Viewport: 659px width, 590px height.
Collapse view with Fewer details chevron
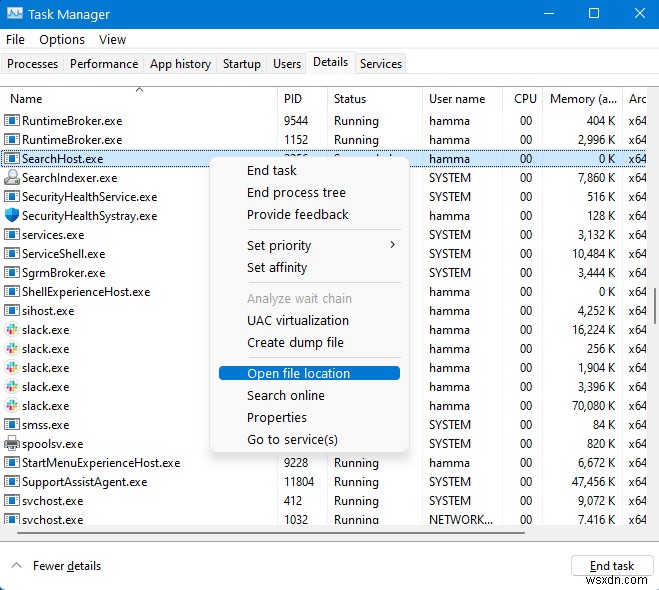tap(16, 565)
